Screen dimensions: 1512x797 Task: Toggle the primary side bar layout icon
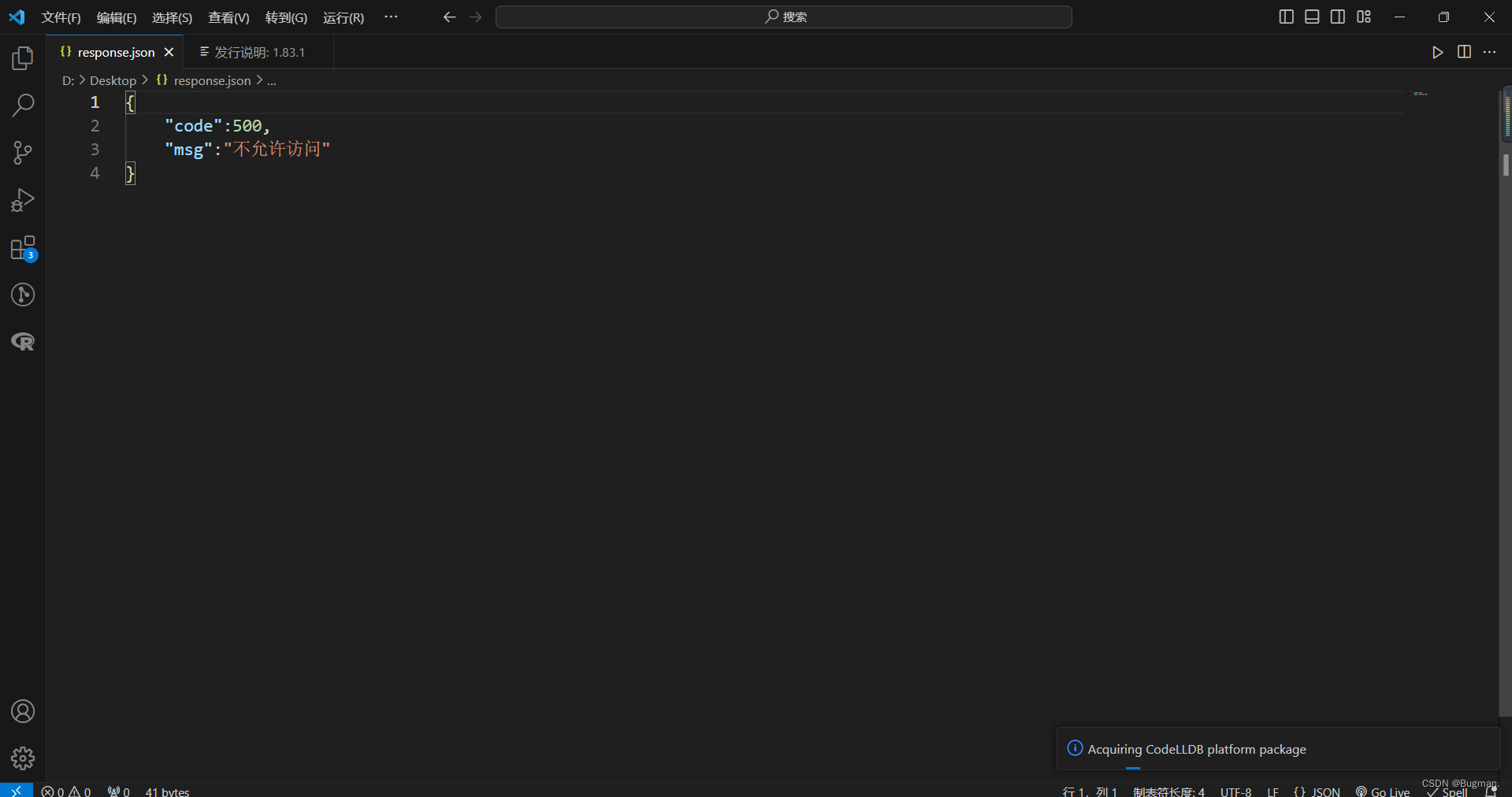pos(1286,17)
